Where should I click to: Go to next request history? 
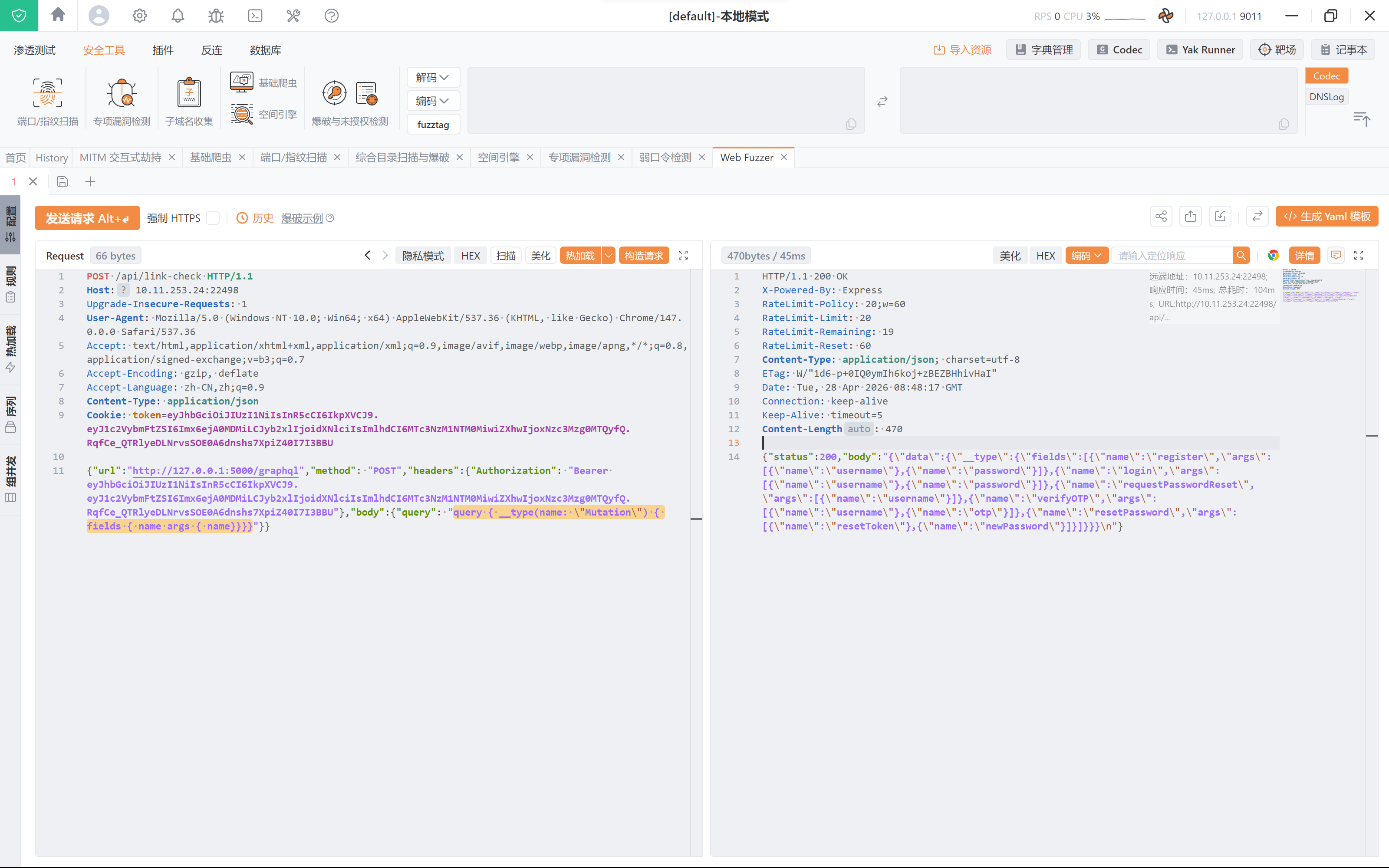tap(385, 256)
